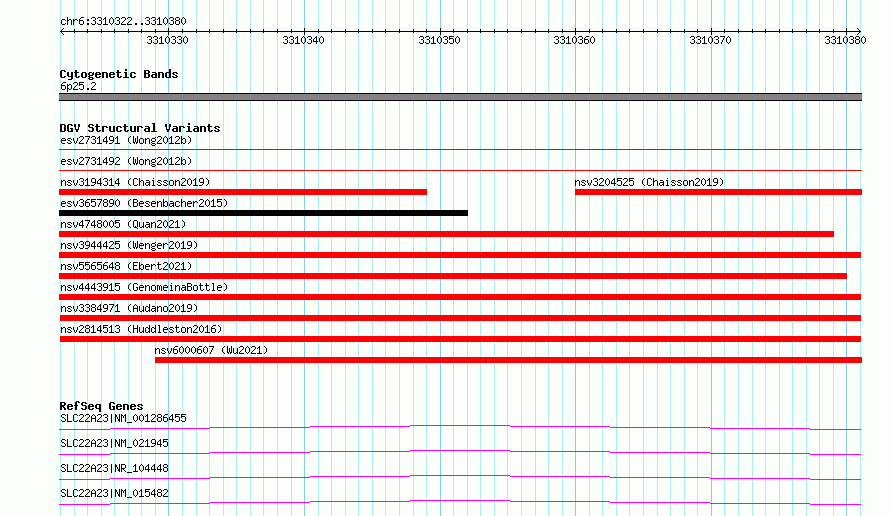Click the 3310340 ruler position
This screenshot has width=890, height=516.
pos(304,40)
